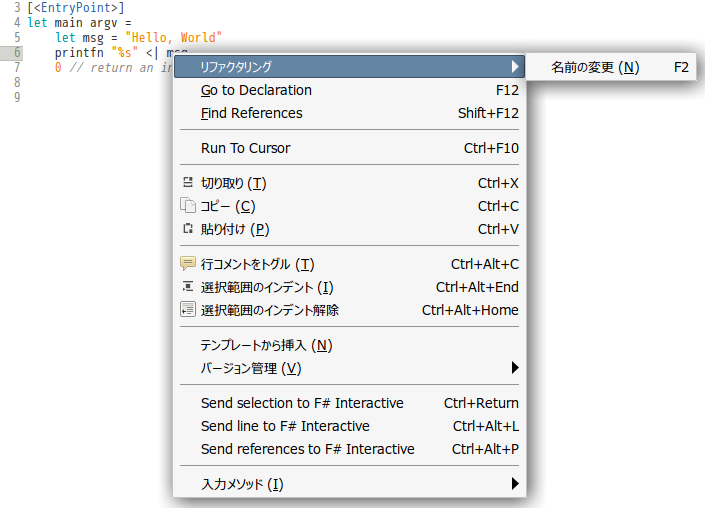Click the comment bubble icon

[x=188, y=263]
